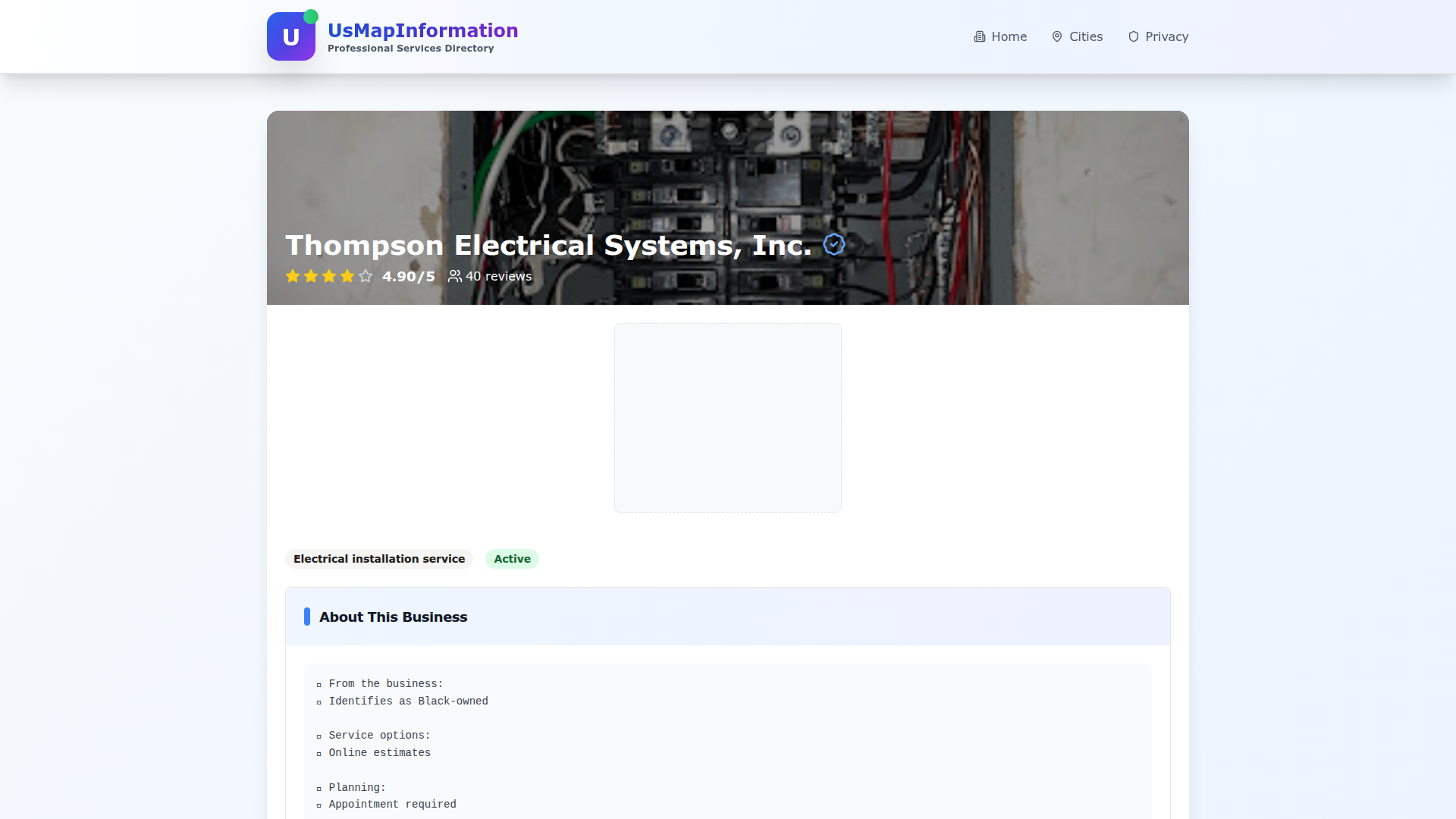The height and width of the screenshot is (819, 1456).
Task: Click the Electrical installation service tag
Action: 379,559
